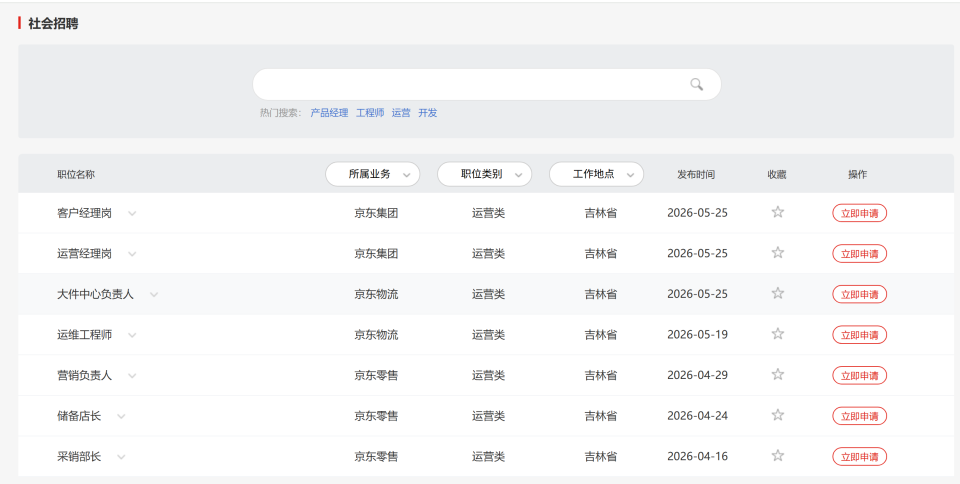Click 运营类 in 运维工程师 row
This screenshot has height=484, width=960.
[x=488, y=335]
